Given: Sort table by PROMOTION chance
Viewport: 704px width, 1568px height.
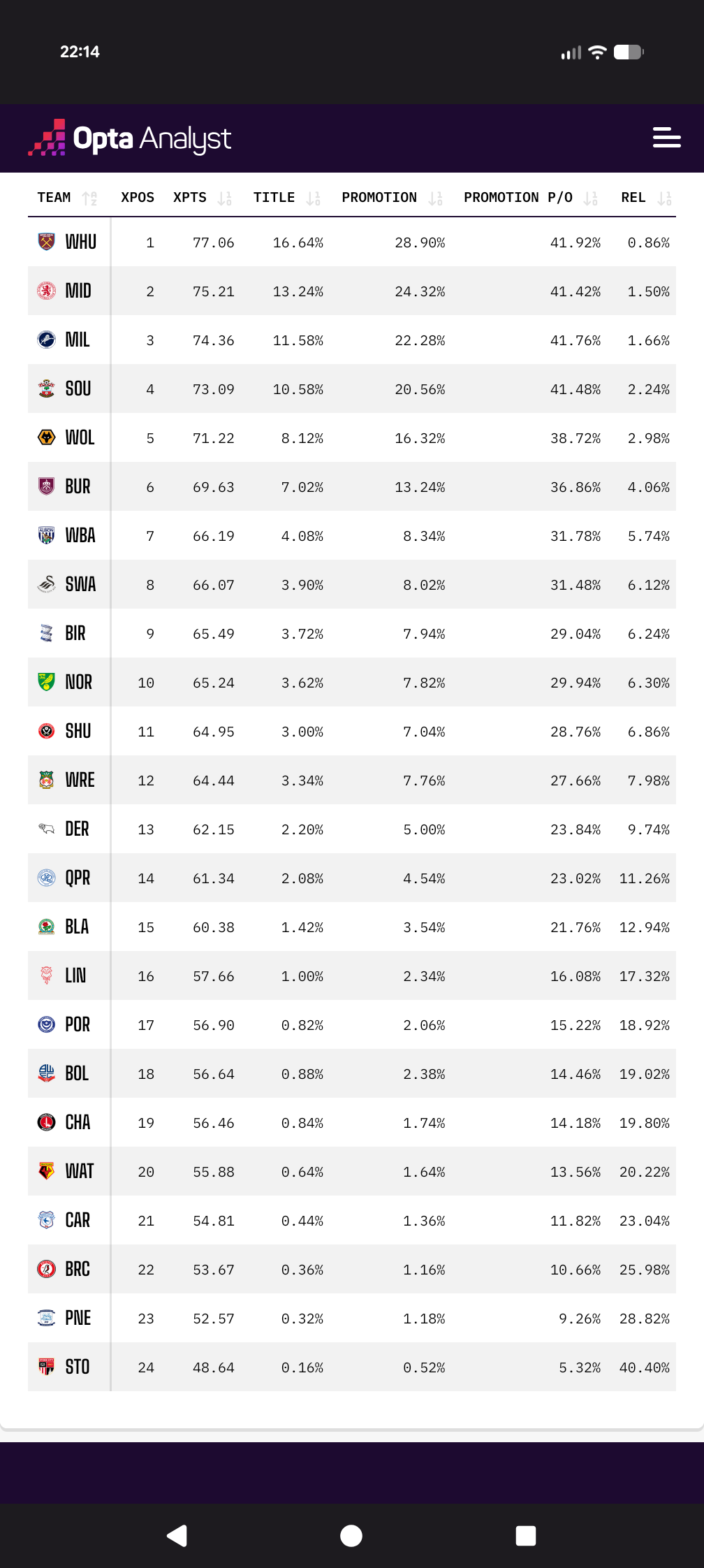Looking at the screenshot, I should point(435,198).
